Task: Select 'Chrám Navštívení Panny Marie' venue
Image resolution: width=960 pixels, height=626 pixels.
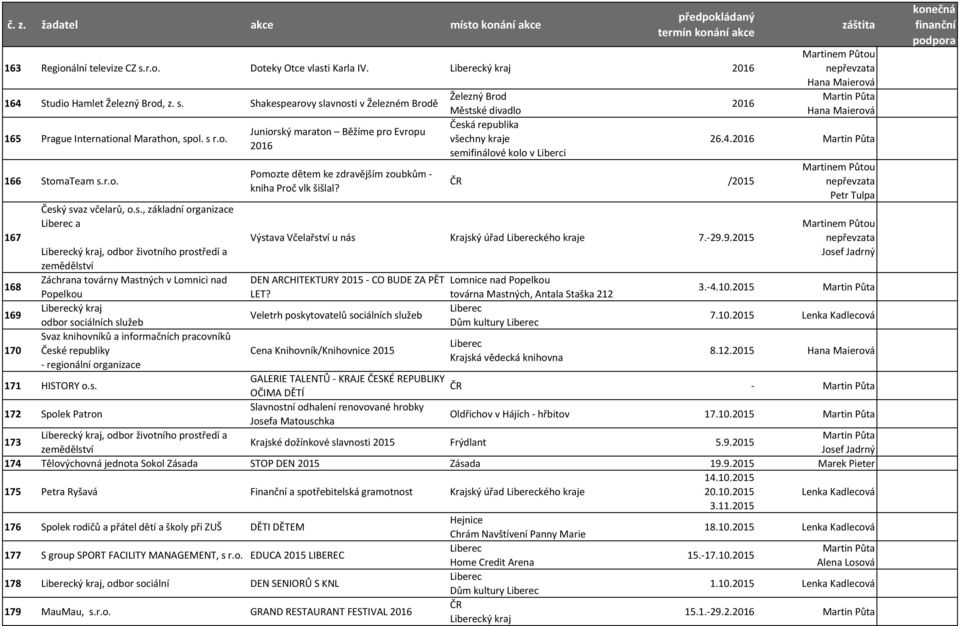Action: (517, 534)
